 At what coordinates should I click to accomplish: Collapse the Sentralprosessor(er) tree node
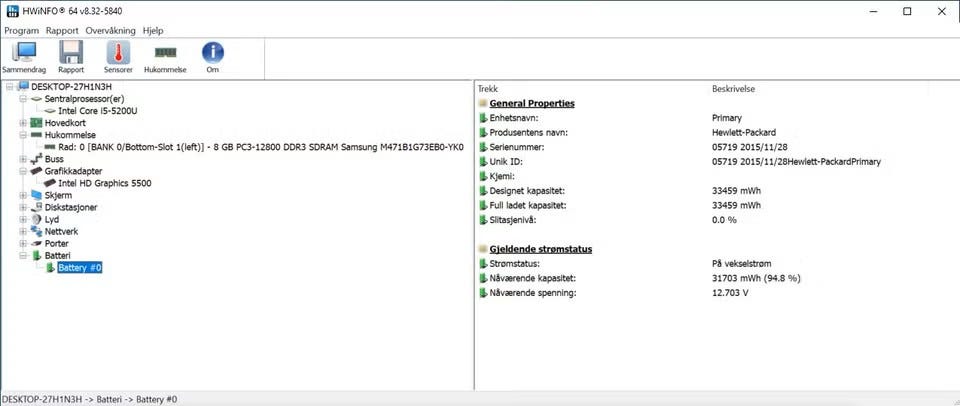pyautogui.click(x=23, y=99)
